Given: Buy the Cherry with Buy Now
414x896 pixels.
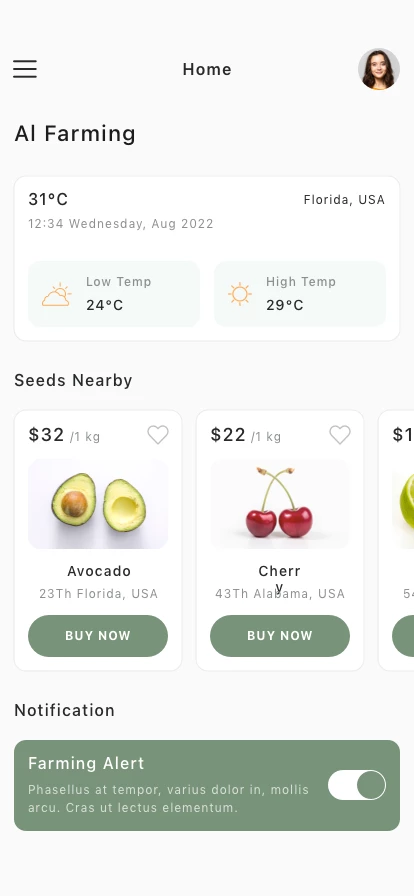Looking at the screenshot, I should [x=280, y=635].
